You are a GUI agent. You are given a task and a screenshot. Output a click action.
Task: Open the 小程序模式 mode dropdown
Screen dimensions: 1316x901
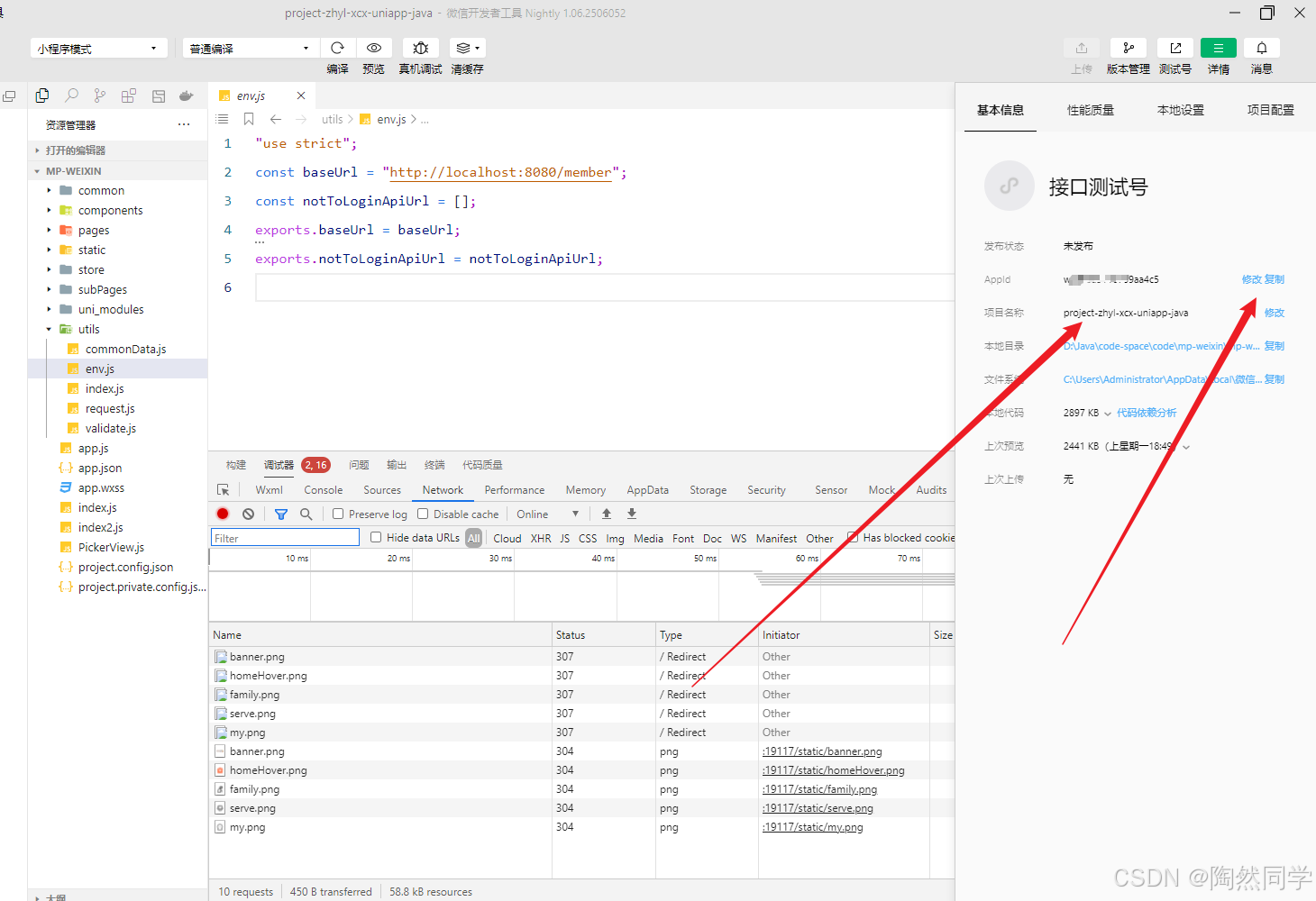coord(97,47)
